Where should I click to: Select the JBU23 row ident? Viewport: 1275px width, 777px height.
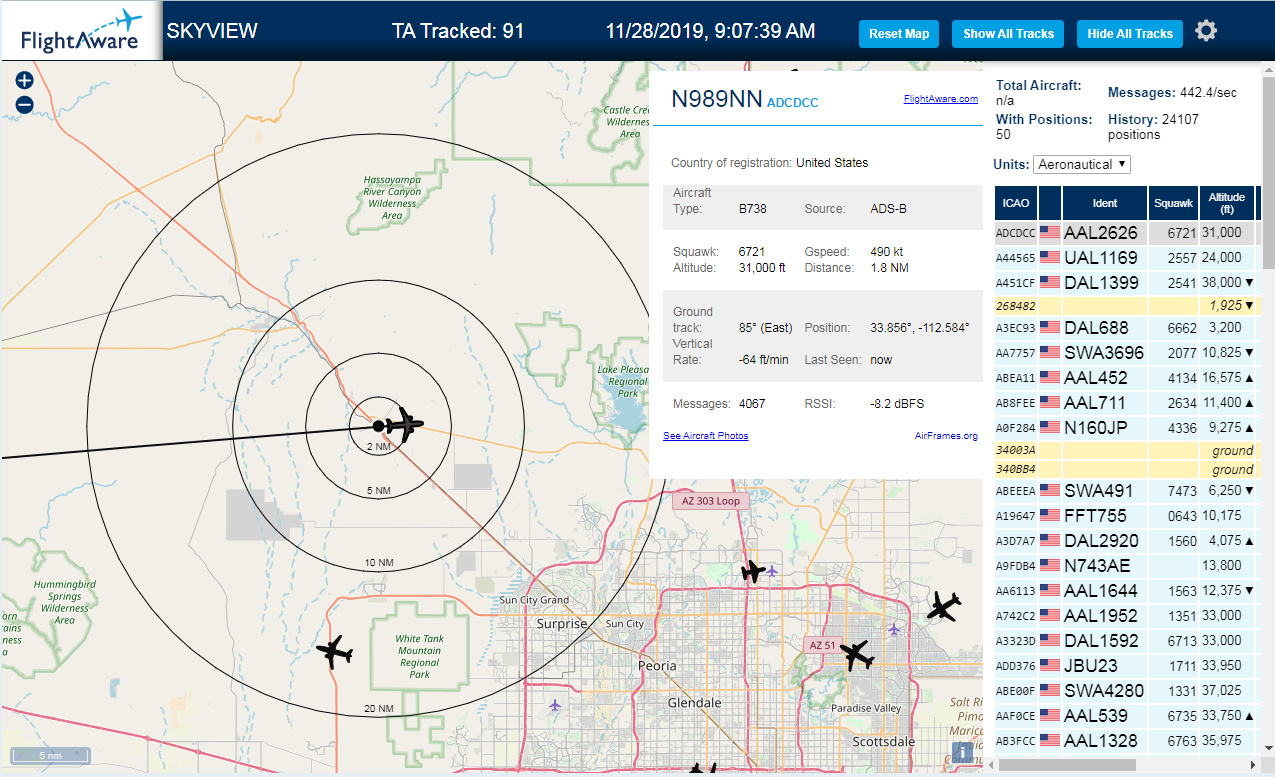pyautogui.click(x=1091, y=666)
